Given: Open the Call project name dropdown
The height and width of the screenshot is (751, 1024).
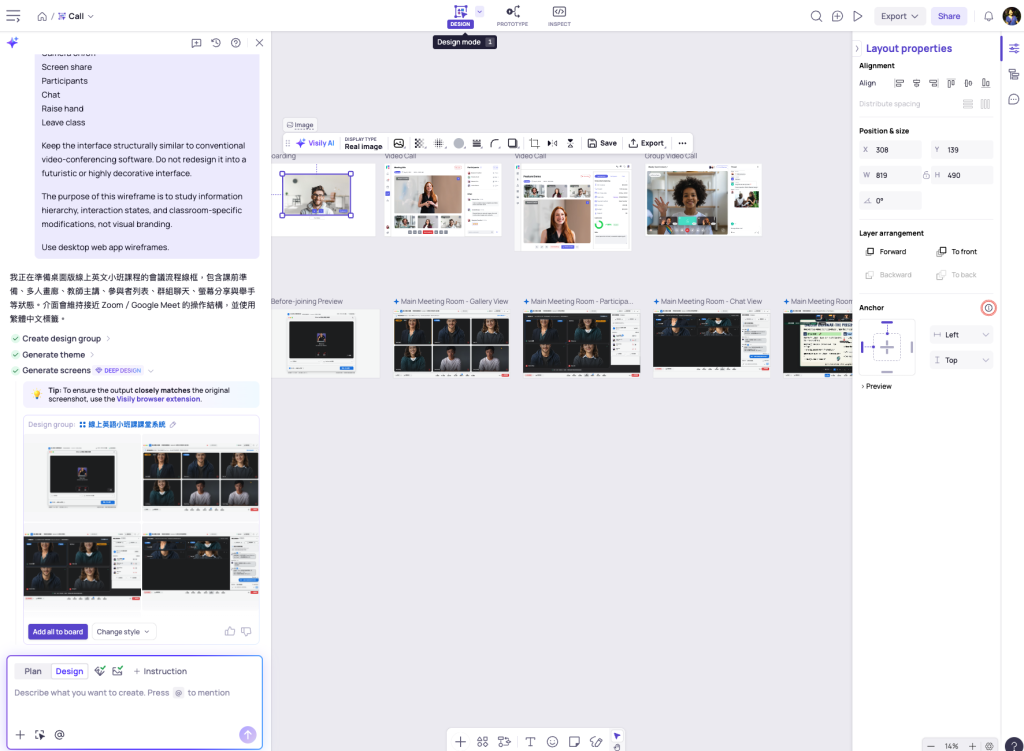Looking at the screenshot, I should [76, 16].
